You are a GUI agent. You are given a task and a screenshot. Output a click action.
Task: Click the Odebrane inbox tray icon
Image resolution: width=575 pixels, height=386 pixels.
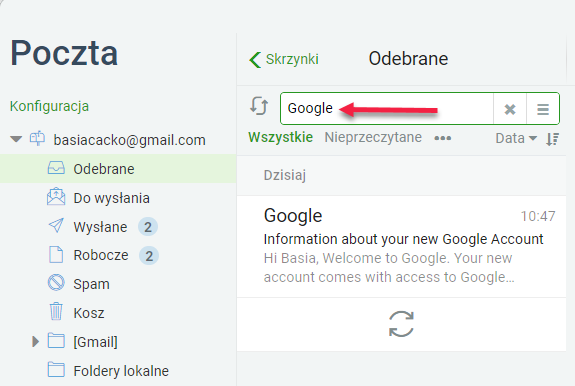56,168
